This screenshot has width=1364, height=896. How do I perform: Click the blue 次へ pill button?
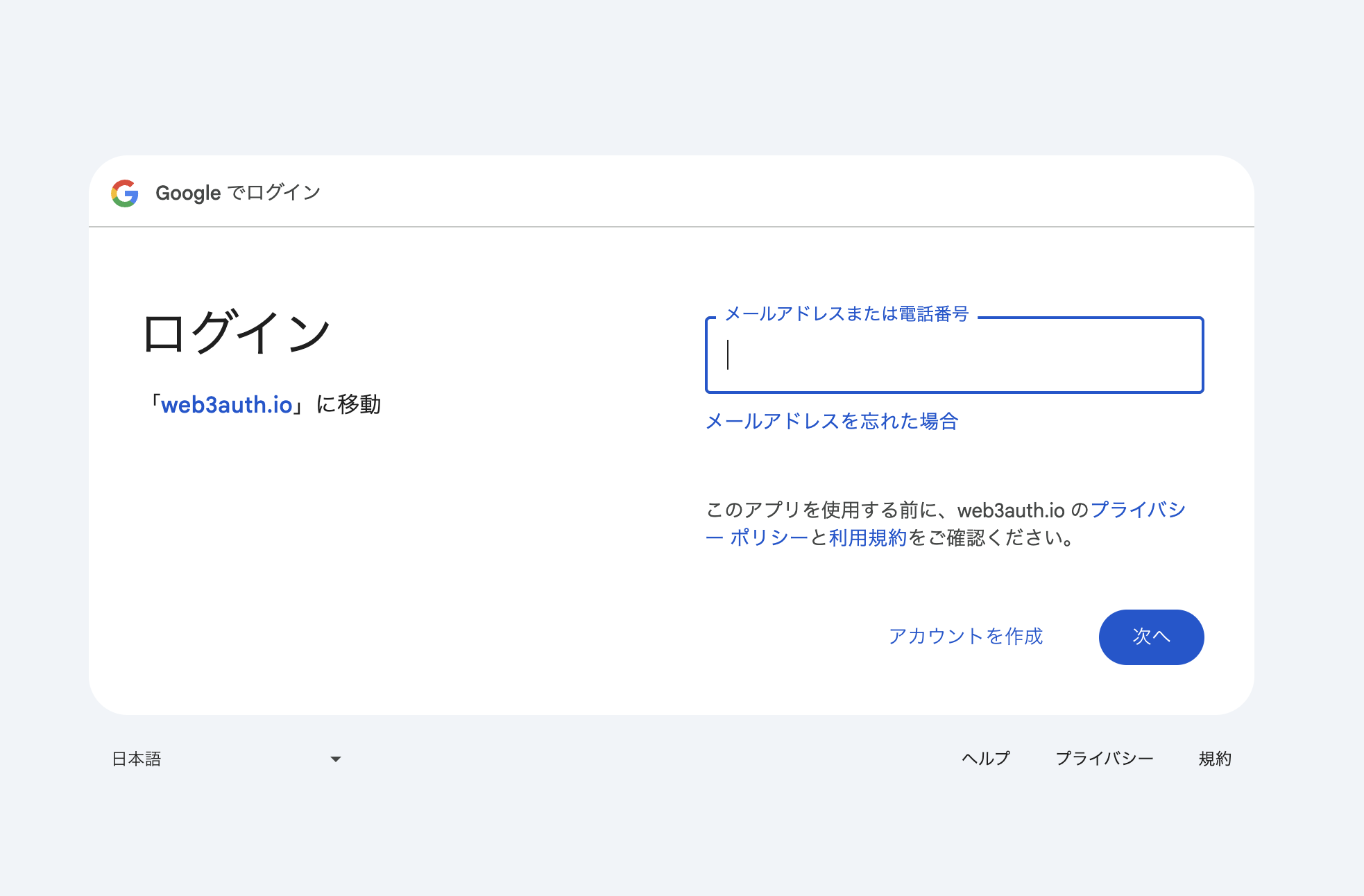point(1151,637)
